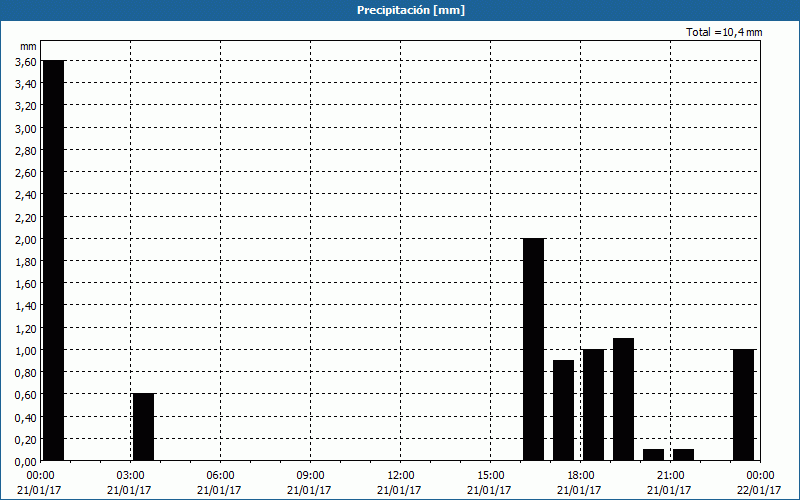Select the 0,60 mm bar at 03:00
This screenshot has width=800, height=500.
tap(143, 427)
